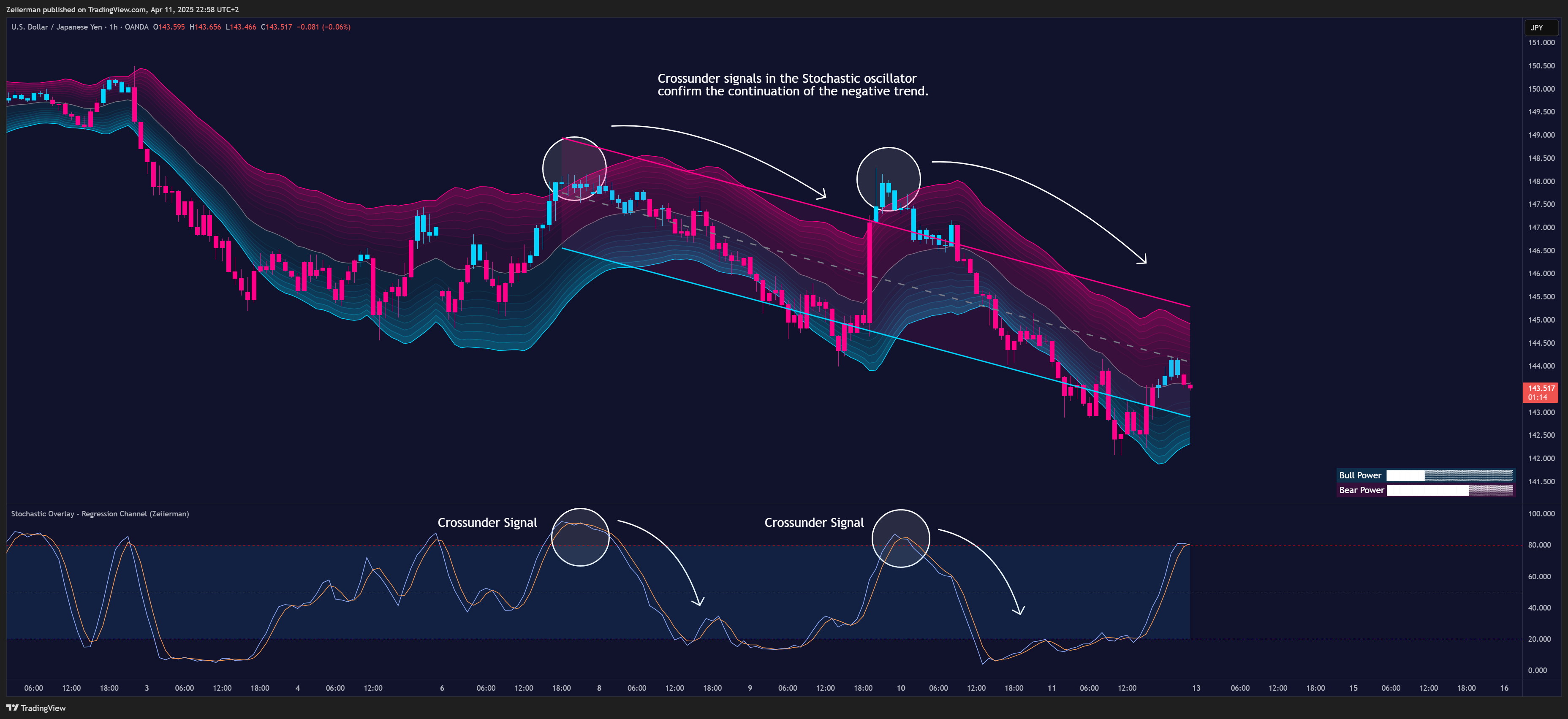Click the TradingView logo at bottom left
This screenshot has height=719, width=1568.
[36, 708]
